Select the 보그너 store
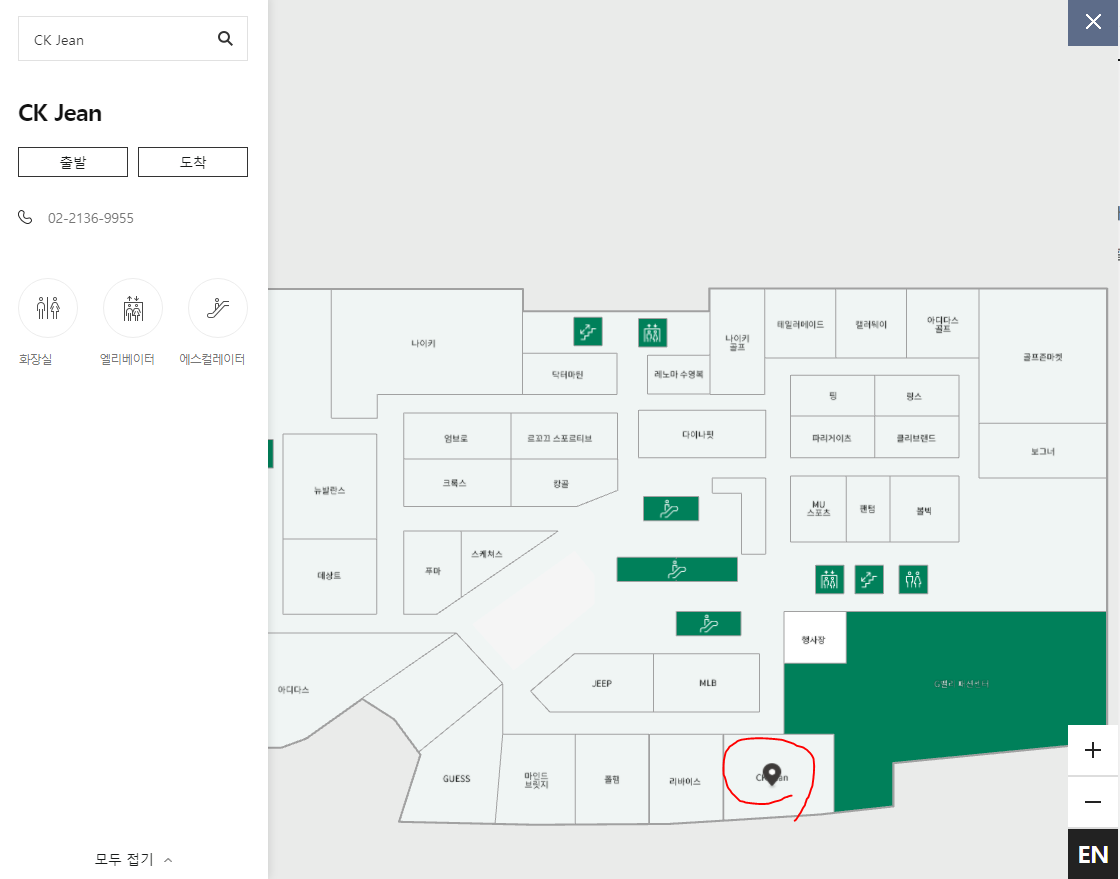Image resolution: width=1120 pixels, height=879 pixels. coord(1043,451)
